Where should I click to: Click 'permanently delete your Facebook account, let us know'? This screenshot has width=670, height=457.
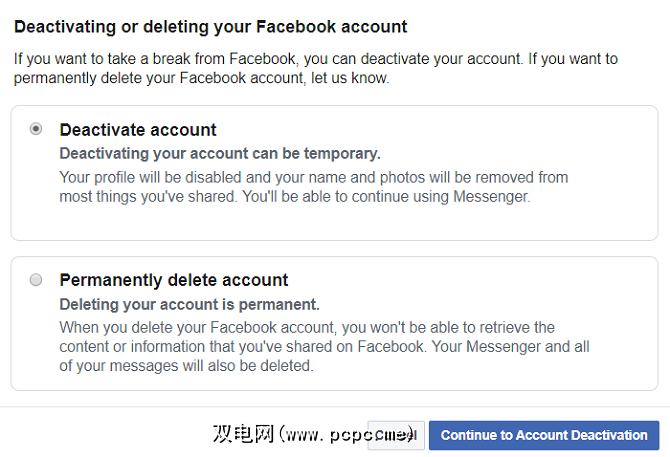(201, 78)
